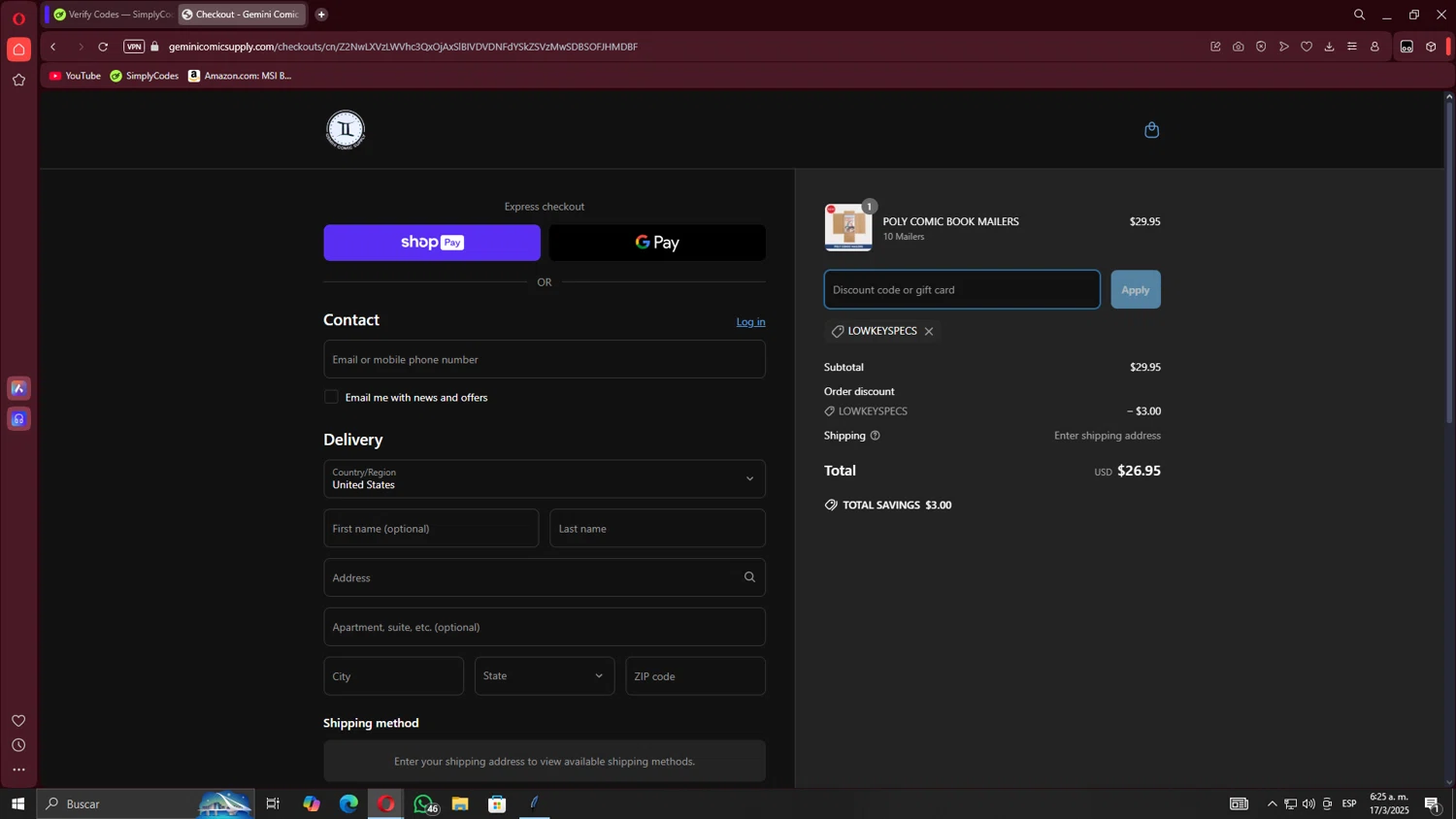The height and width of the screenshot is (819, 1456).
Task: Open the Opera home sidebar icon
Action: click(x=18, y=49)
